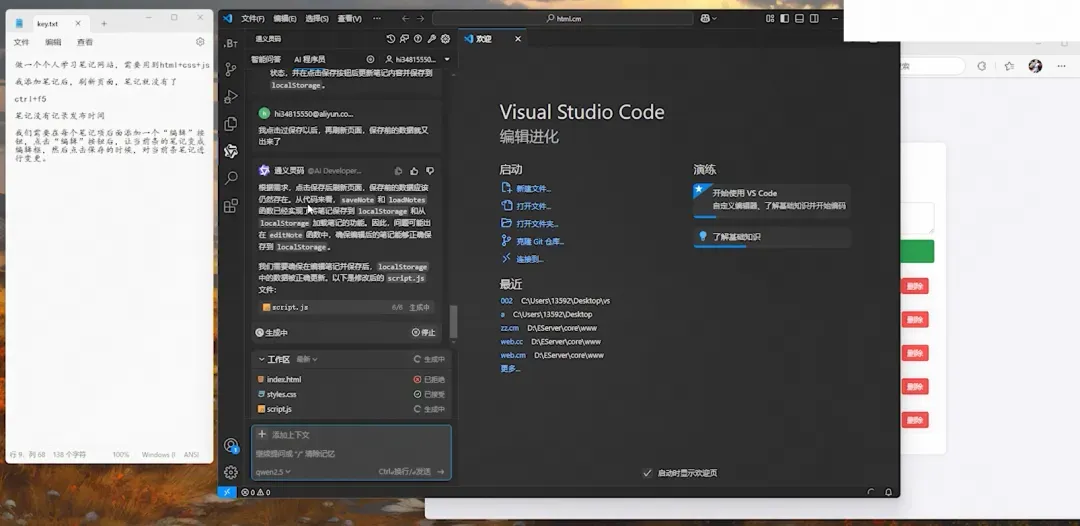
Task: Open Lingma settings gear in panel header
Action: coord(446,39)
